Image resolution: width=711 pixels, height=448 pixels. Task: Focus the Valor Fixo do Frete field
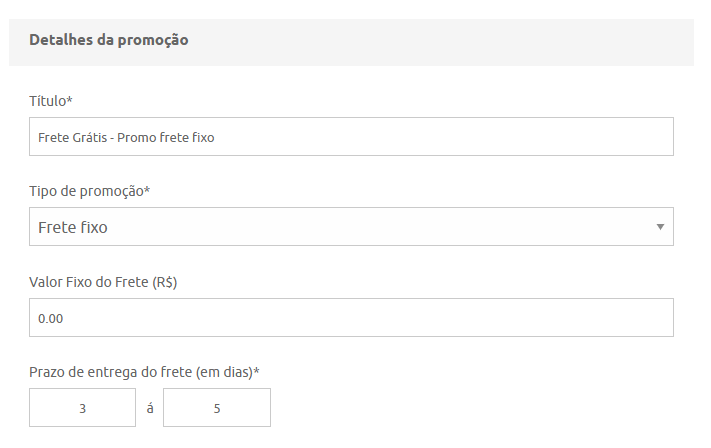point(350,318)
